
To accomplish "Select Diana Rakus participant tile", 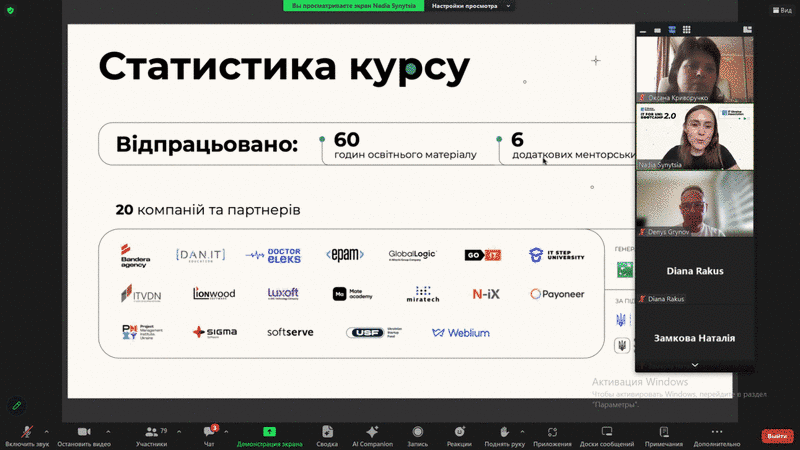I will coord(694,271).
